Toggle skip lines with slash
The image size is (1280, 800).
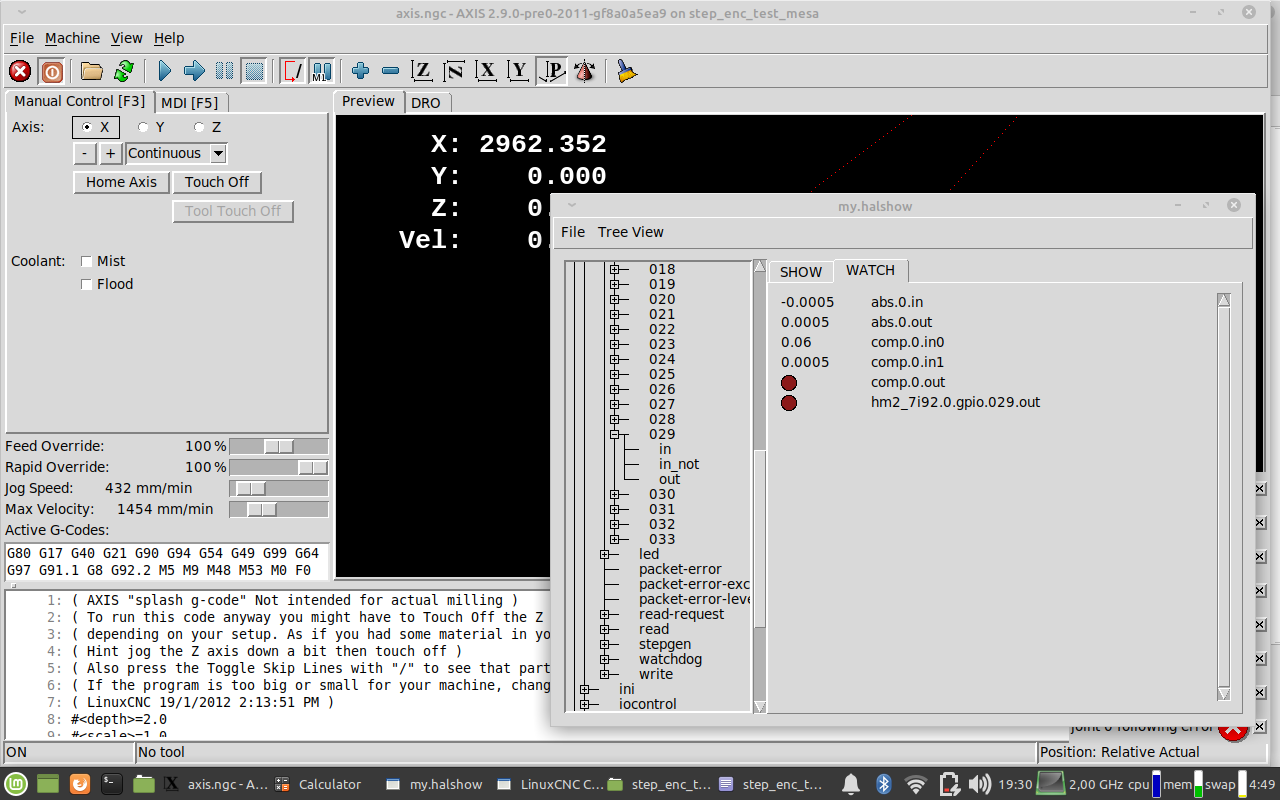coord(292,71)
